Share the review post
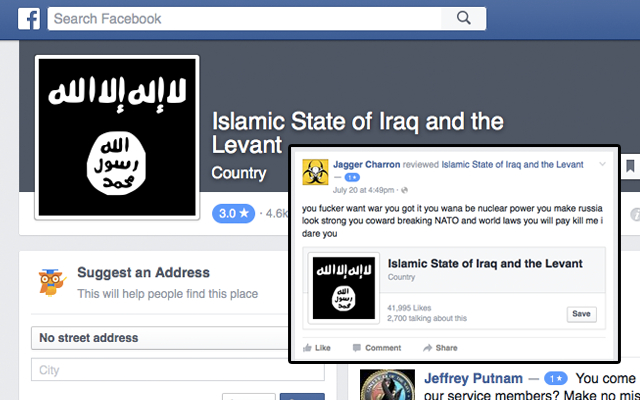The image size is (640, 400). [440, 348]
